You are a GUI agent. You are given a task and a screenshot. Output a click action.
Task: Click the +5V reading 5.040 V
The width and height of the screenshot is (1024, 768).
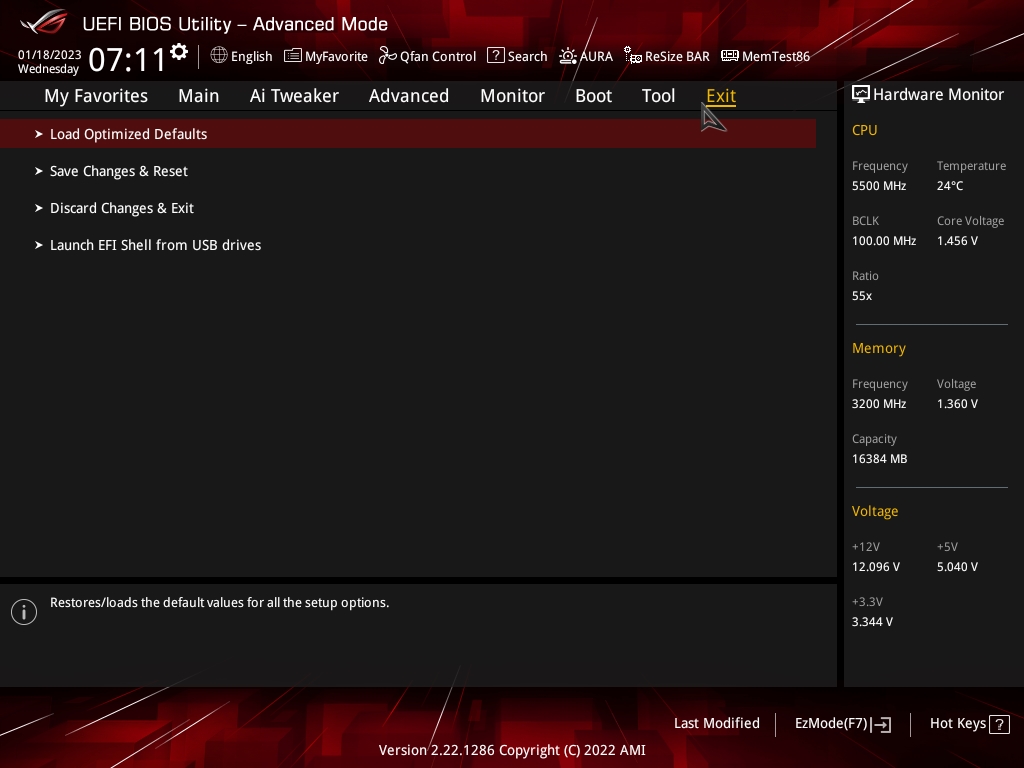point(957,567)
